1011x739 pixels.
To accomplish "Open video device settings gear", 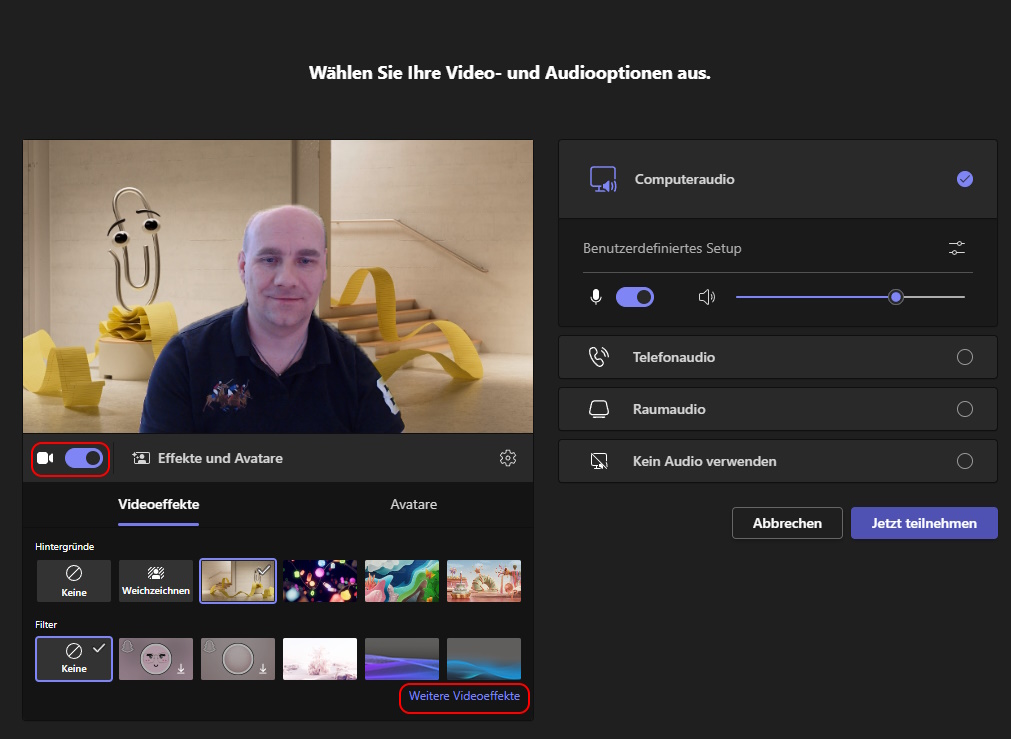I will pyautogui.click(x=508, y=458).
